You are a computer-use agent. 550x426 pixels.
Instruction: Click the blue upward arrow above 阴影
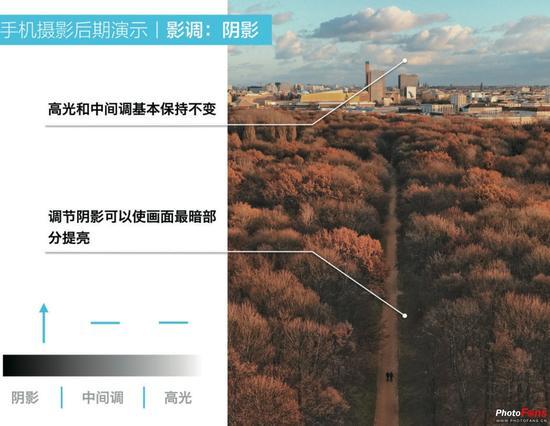coord(44,323)
